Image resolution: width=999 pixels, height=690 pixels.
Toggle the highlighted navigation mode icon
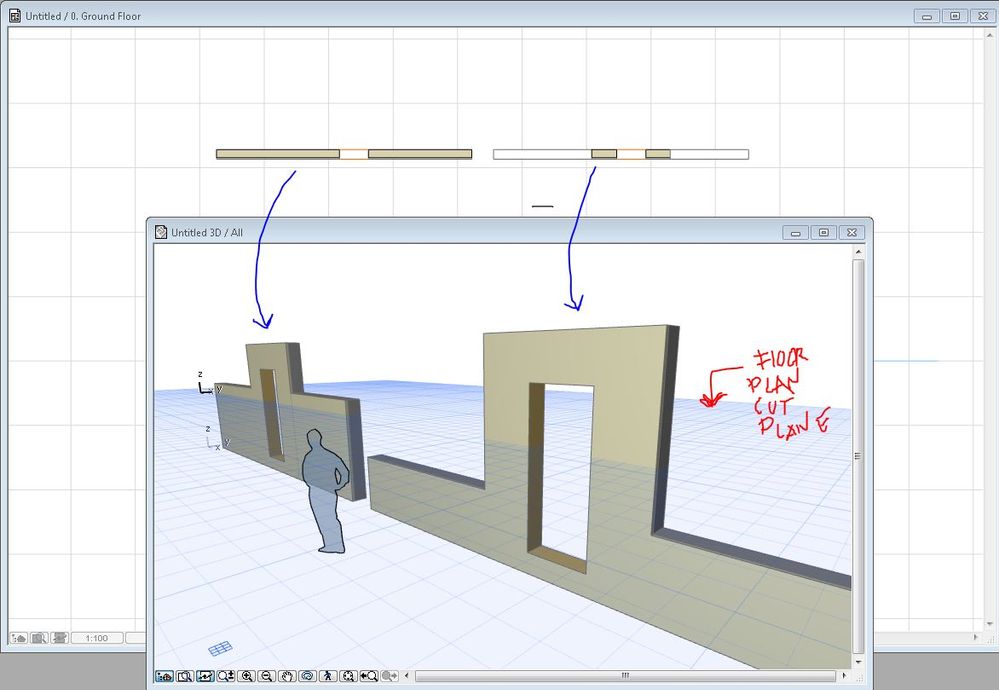(x=205, y=677)
